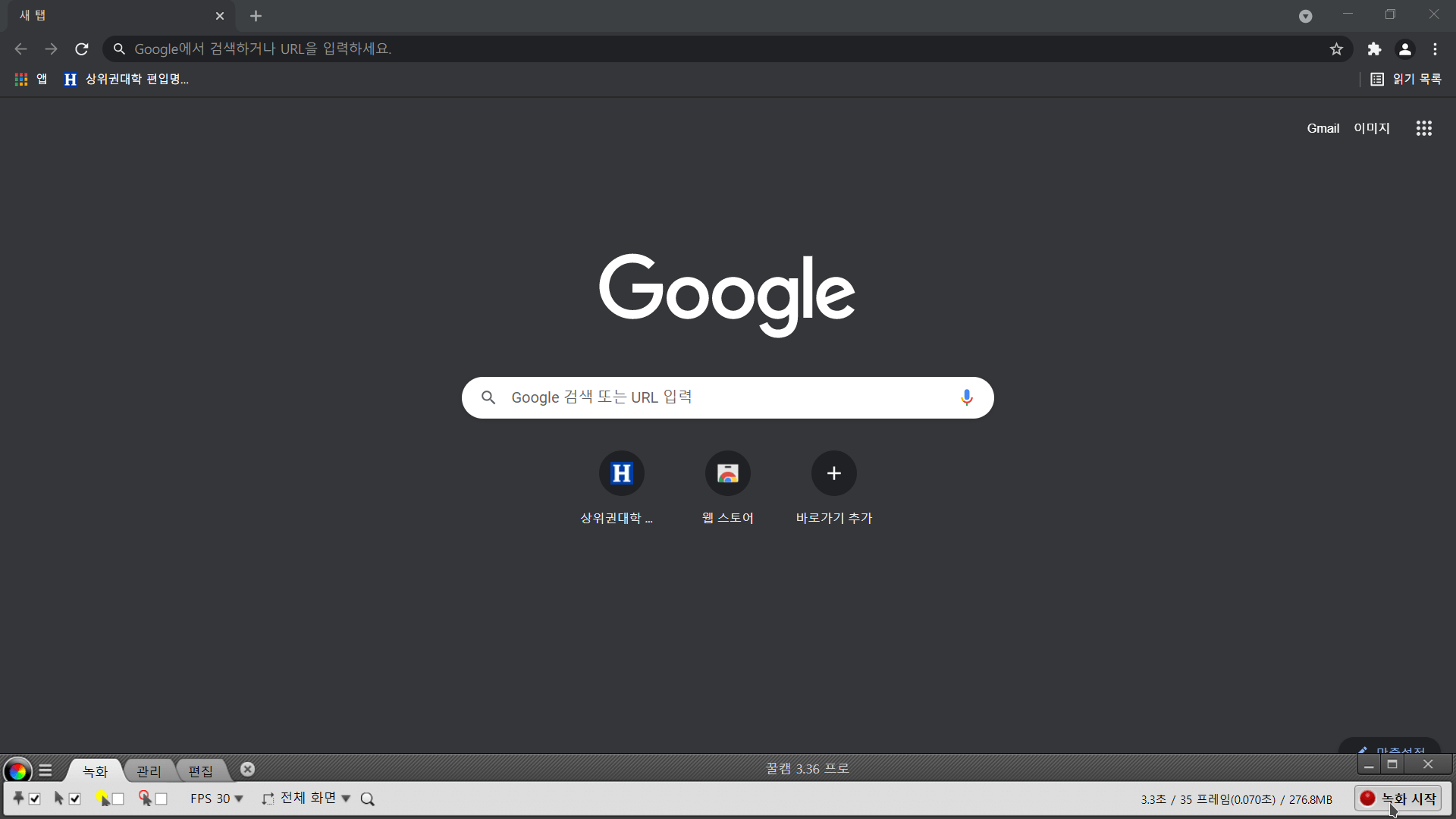Screen dimensions: 1456x819
Task: Click the magnifier icon in Honeycam toolbar
Action: (368, 799)
